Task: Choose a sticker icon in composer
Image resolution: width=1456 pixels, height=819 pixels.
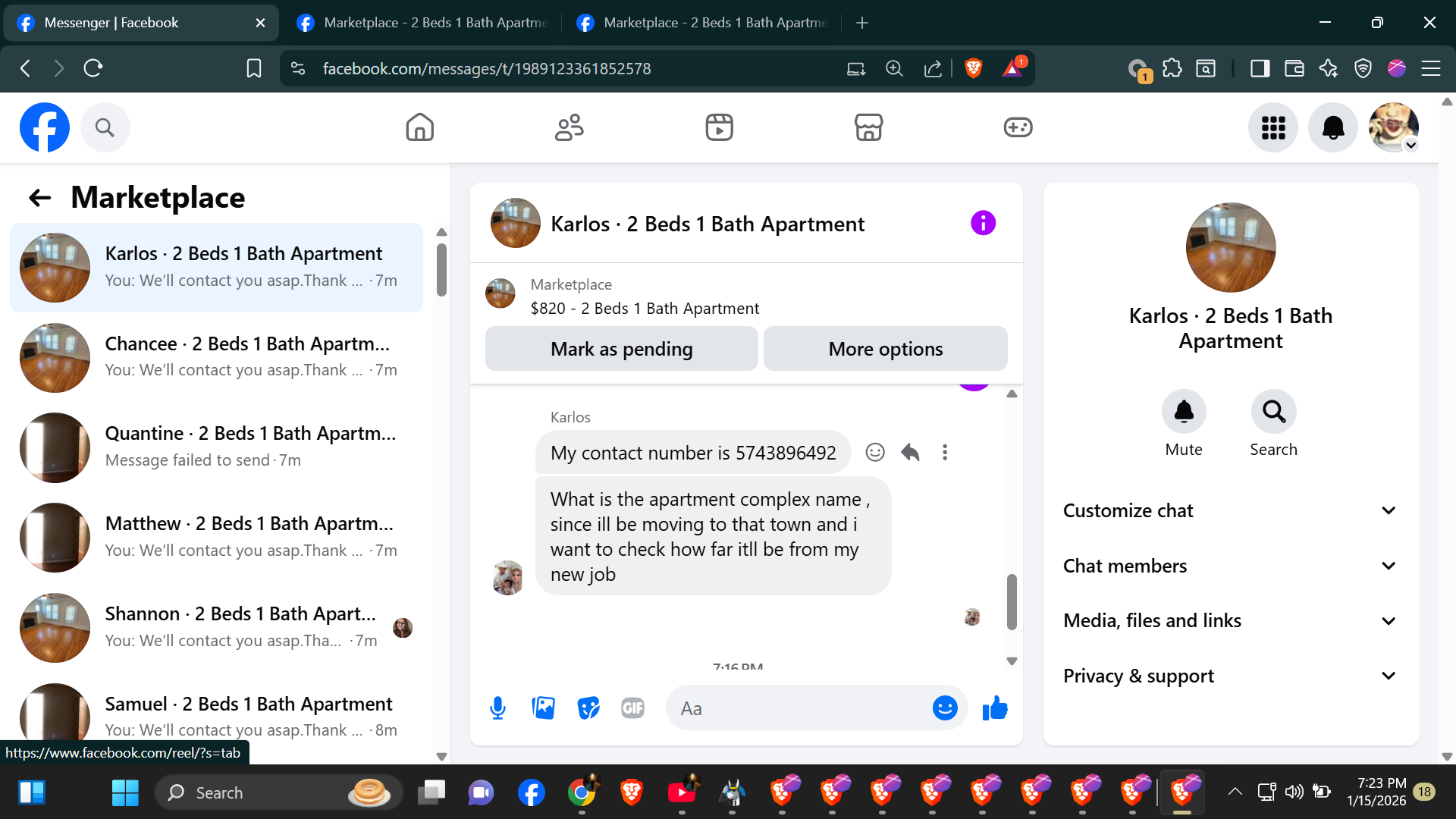Action: coord(588,708)
